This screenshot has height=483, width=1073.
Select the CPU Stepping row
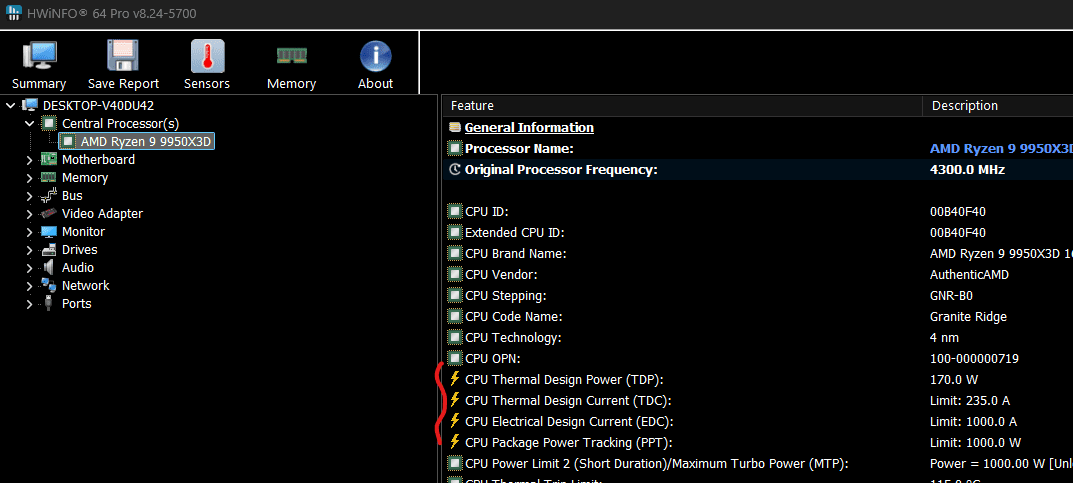pos(758,296)
